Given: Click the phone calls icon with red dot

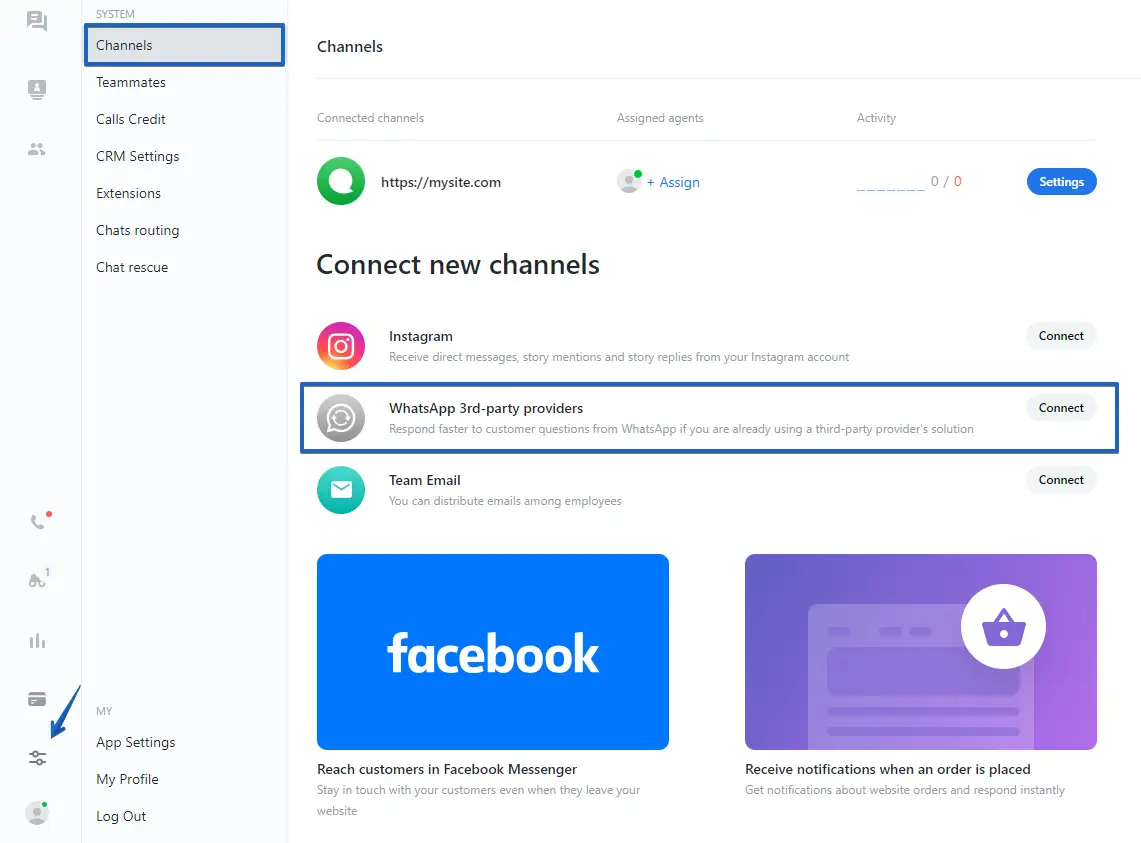Looking at the screenshot, I should coord(38,521).
